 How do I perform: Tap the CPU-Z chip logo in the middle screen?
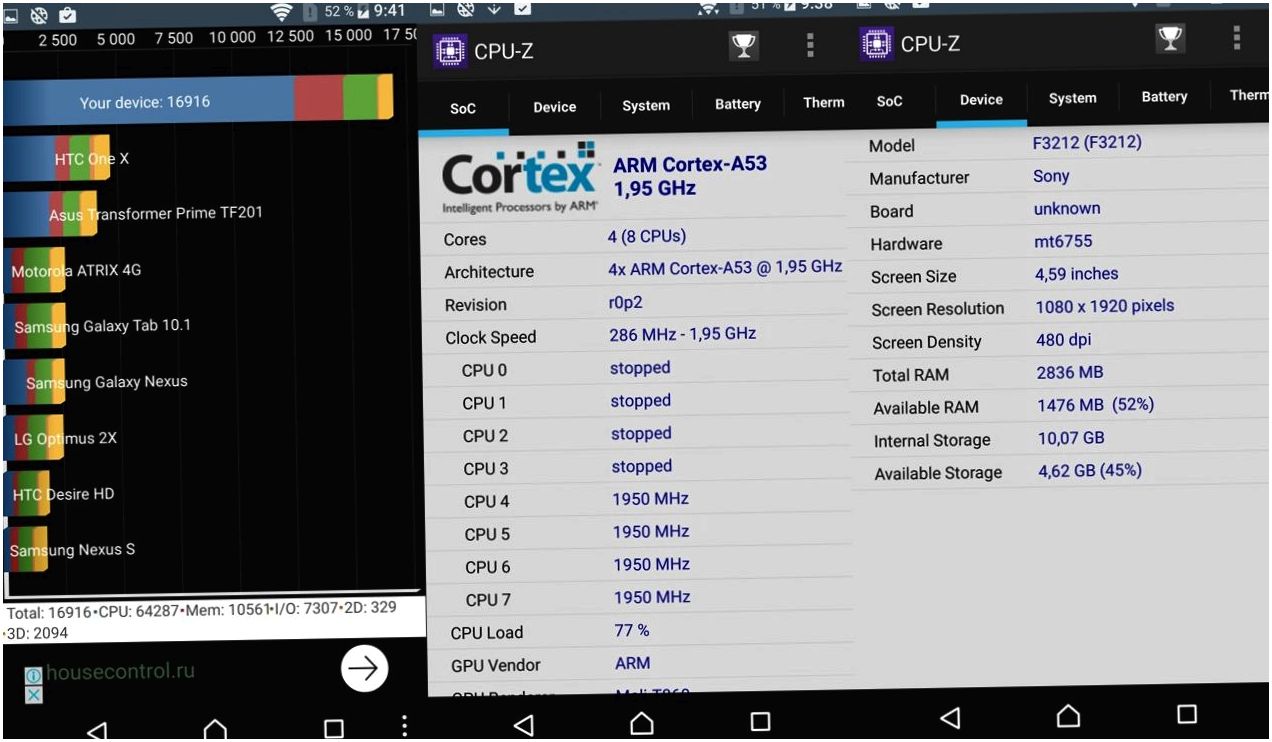click(x=450, y=50)
